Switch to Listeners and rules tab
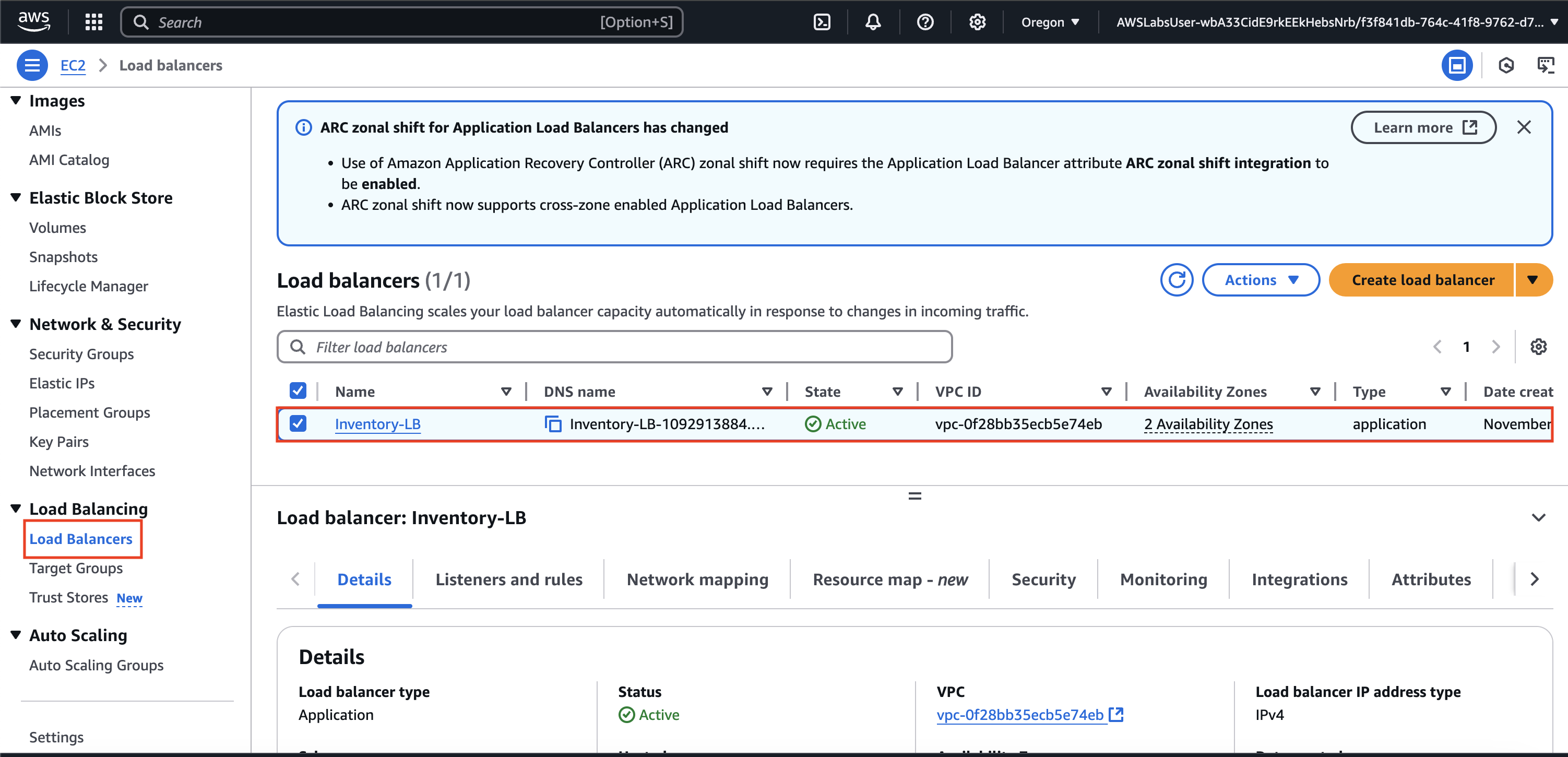 pos(508,579)
